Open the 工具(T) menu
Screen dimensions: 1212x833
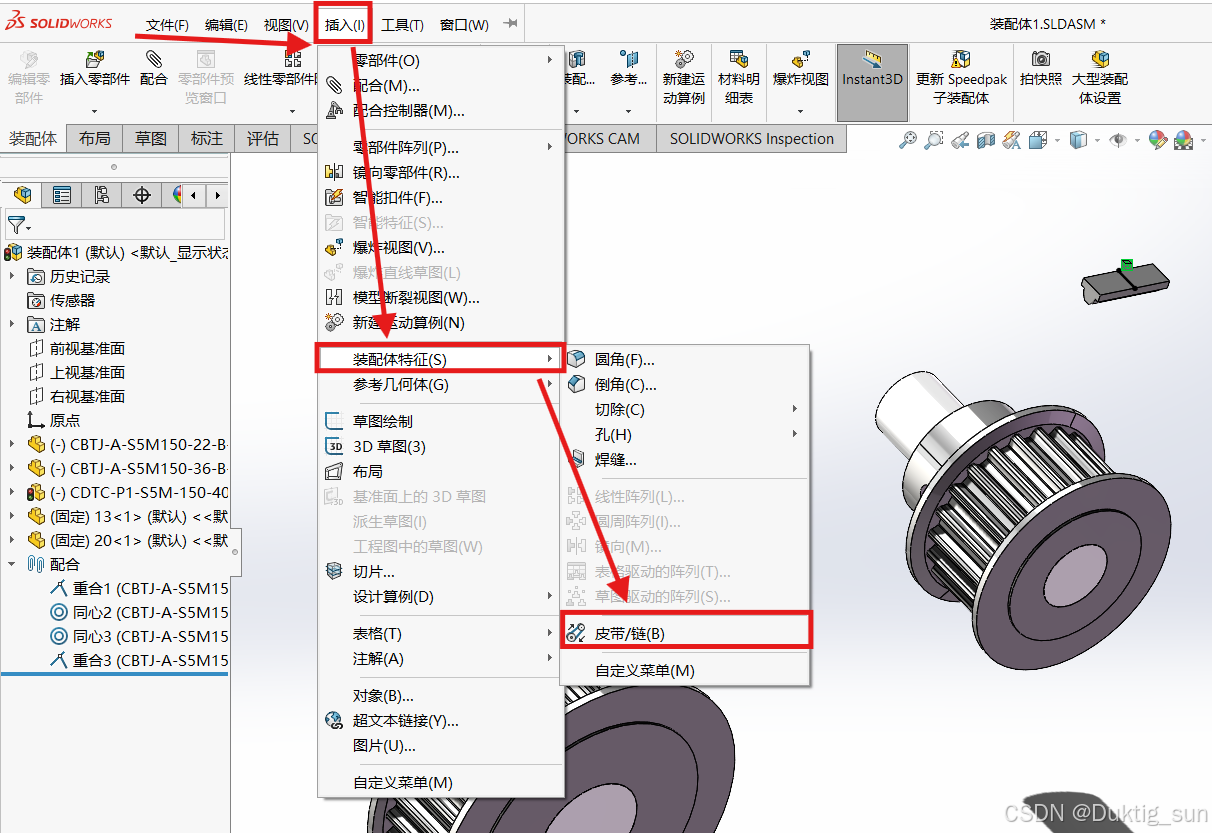(402, 25)
